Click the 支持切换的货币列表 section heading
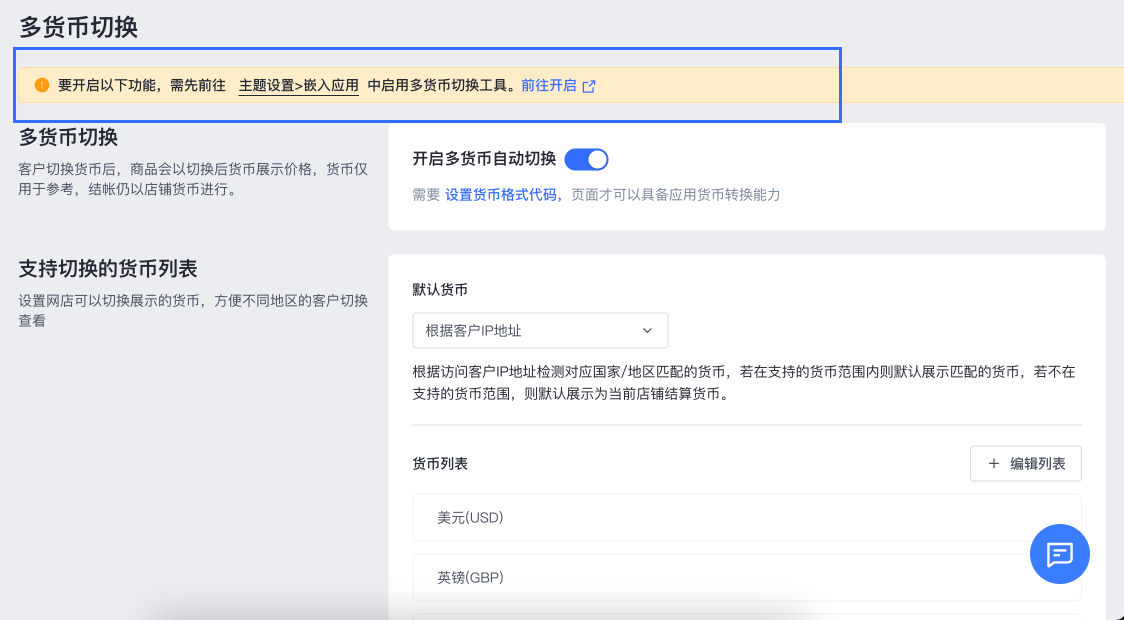Screen dimensions: 1124x620 pyautogui.click(x=108, y=269)
